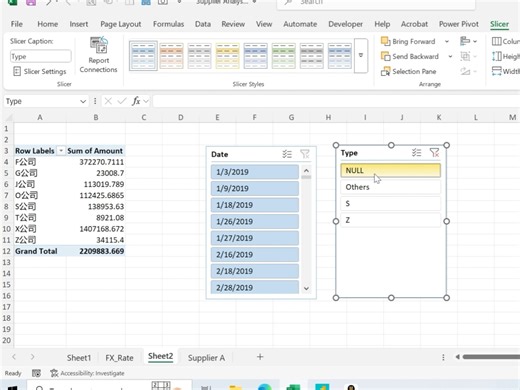Image resolution: width=520 pixels, height=390 pixels.
Task: Open Slicer Settings
Action: (40, 71)
